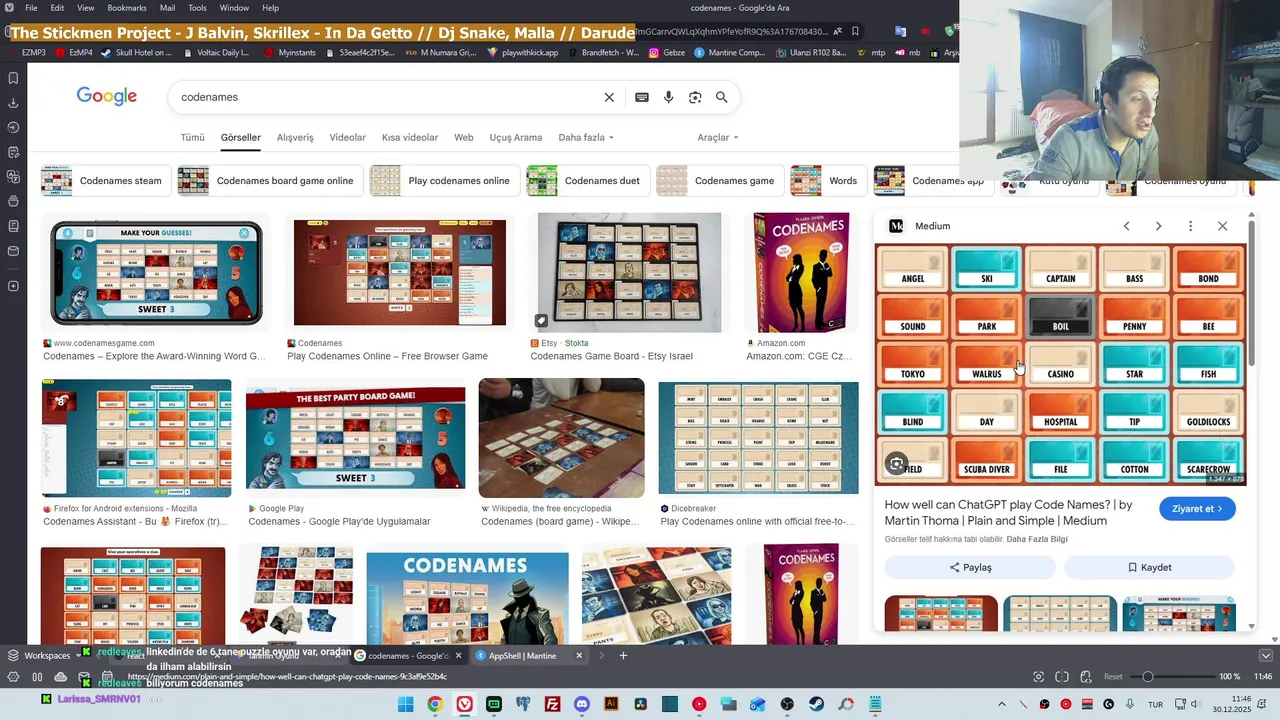
Task: Expand the Daha fazla dropdown
Action: tap(586, 137)
